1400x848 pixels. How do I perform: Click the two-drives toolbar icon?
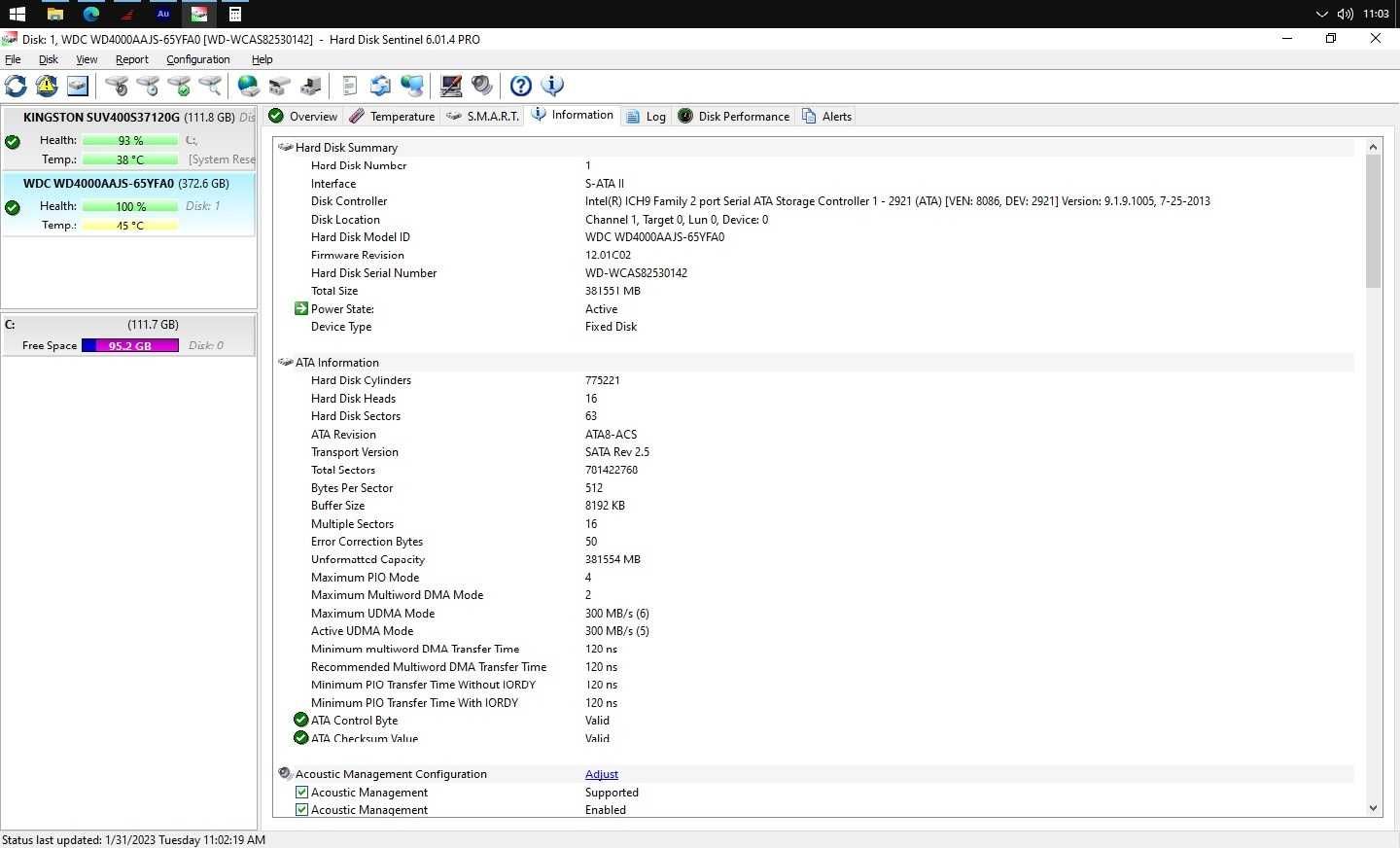point(280,86)
